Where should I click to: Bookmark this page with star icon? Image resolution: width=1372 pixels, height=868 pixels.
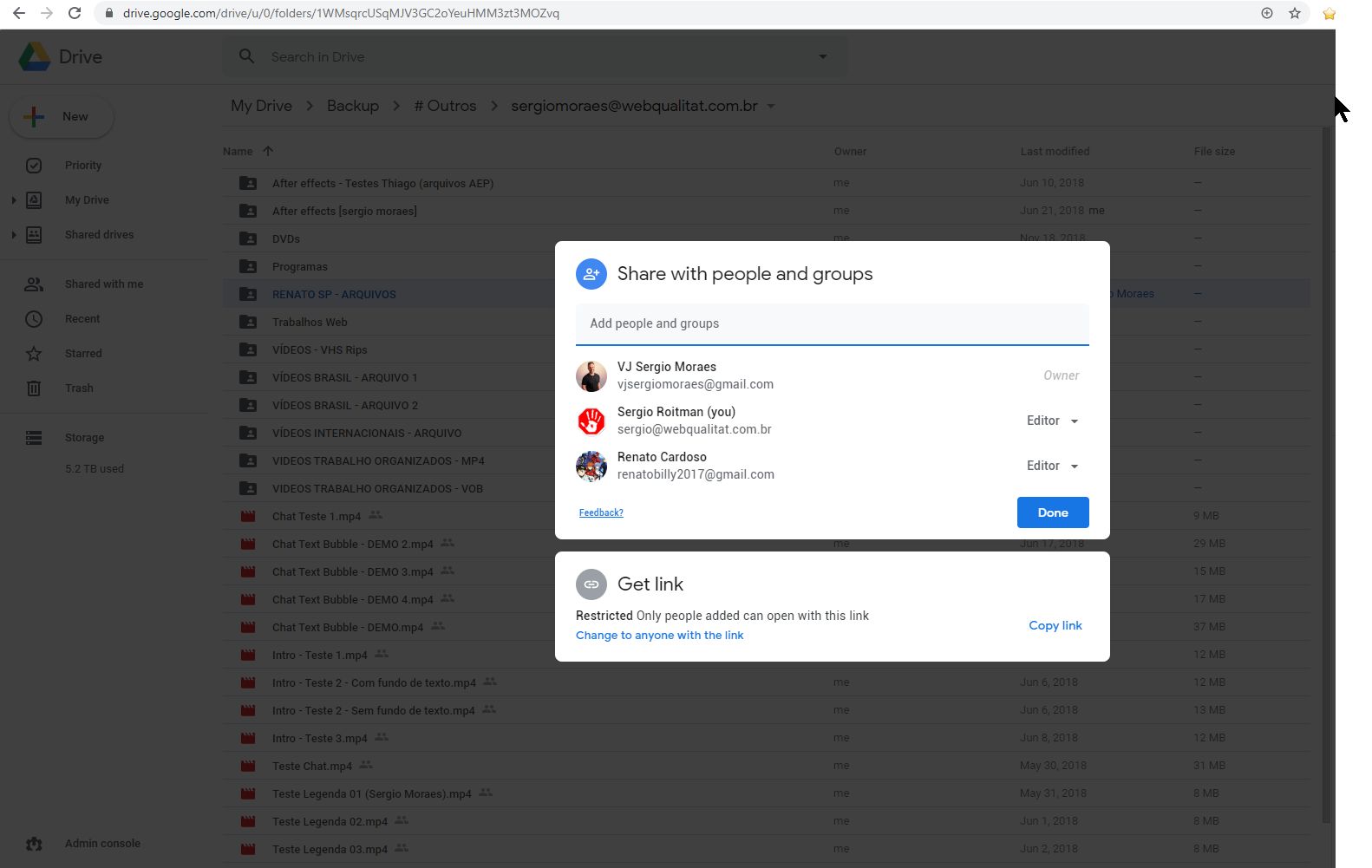click(x=1295, y=13)
